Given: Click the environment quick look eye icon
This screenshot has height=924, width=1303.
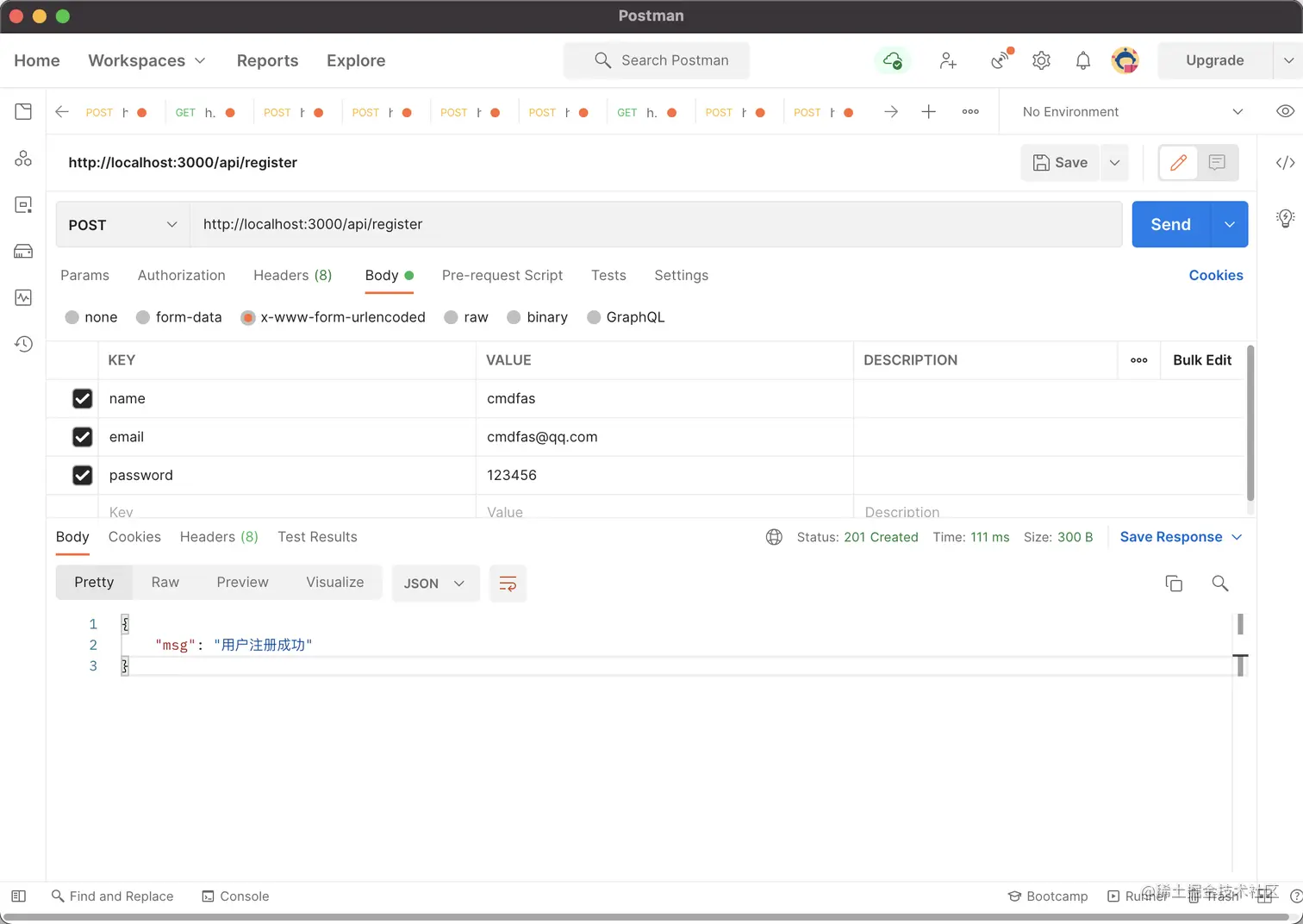Looking at the screenshot, I should (x=1285, y=111).
